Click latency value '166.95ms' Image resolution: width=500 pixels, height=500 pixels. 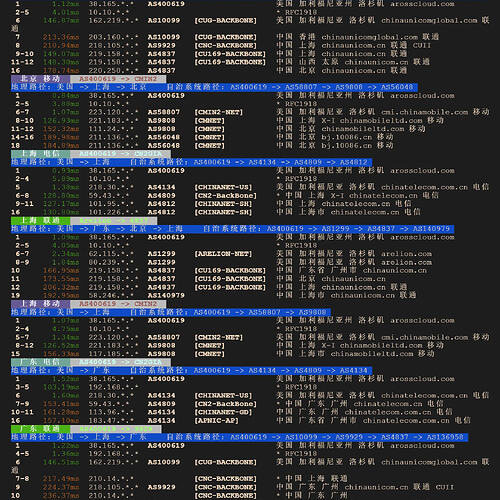click(x=61, y=270)
